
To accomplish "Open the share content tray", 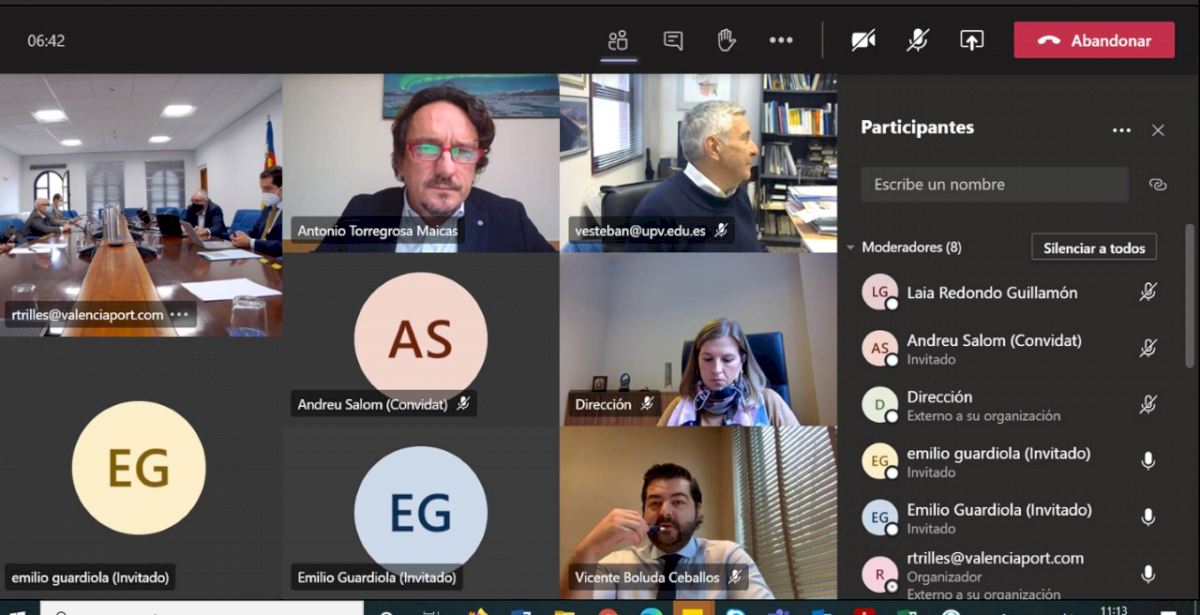I will (971, 40).
